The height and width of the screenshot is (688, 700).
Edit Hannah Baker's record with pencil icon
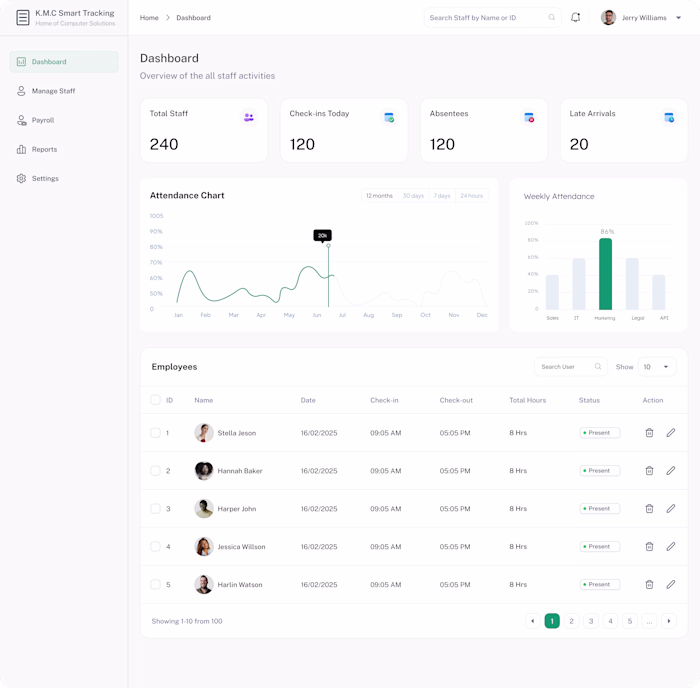tap(671, 471)
